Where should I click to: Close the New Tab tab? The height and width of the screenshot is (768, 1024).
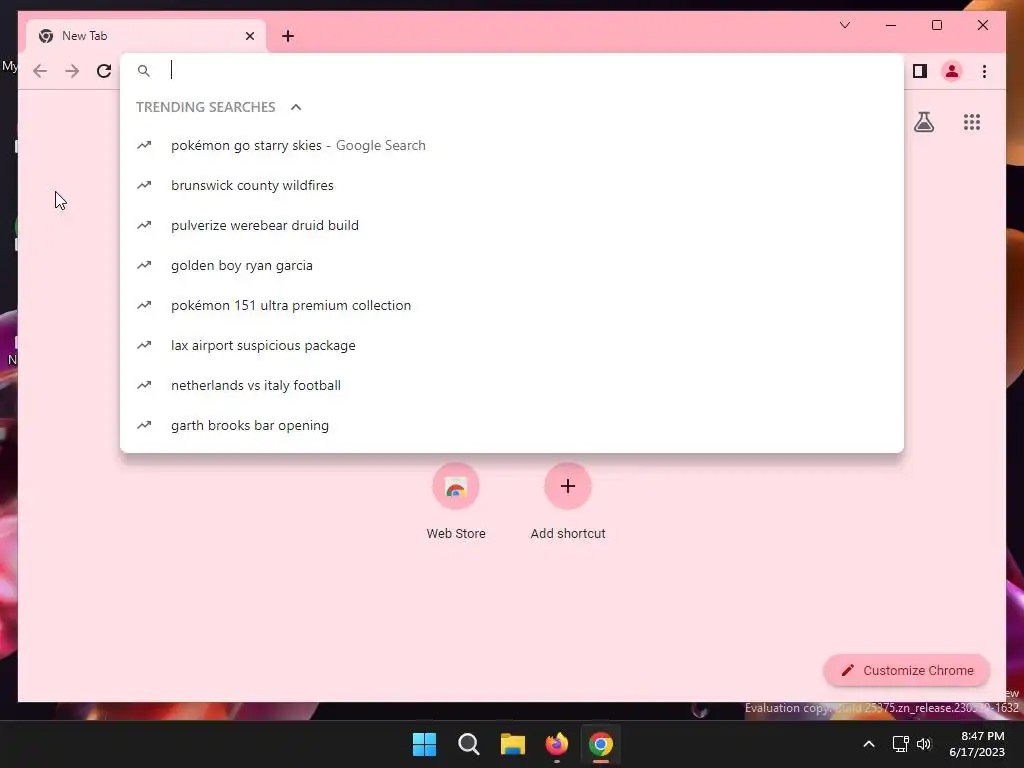[249, 36]
